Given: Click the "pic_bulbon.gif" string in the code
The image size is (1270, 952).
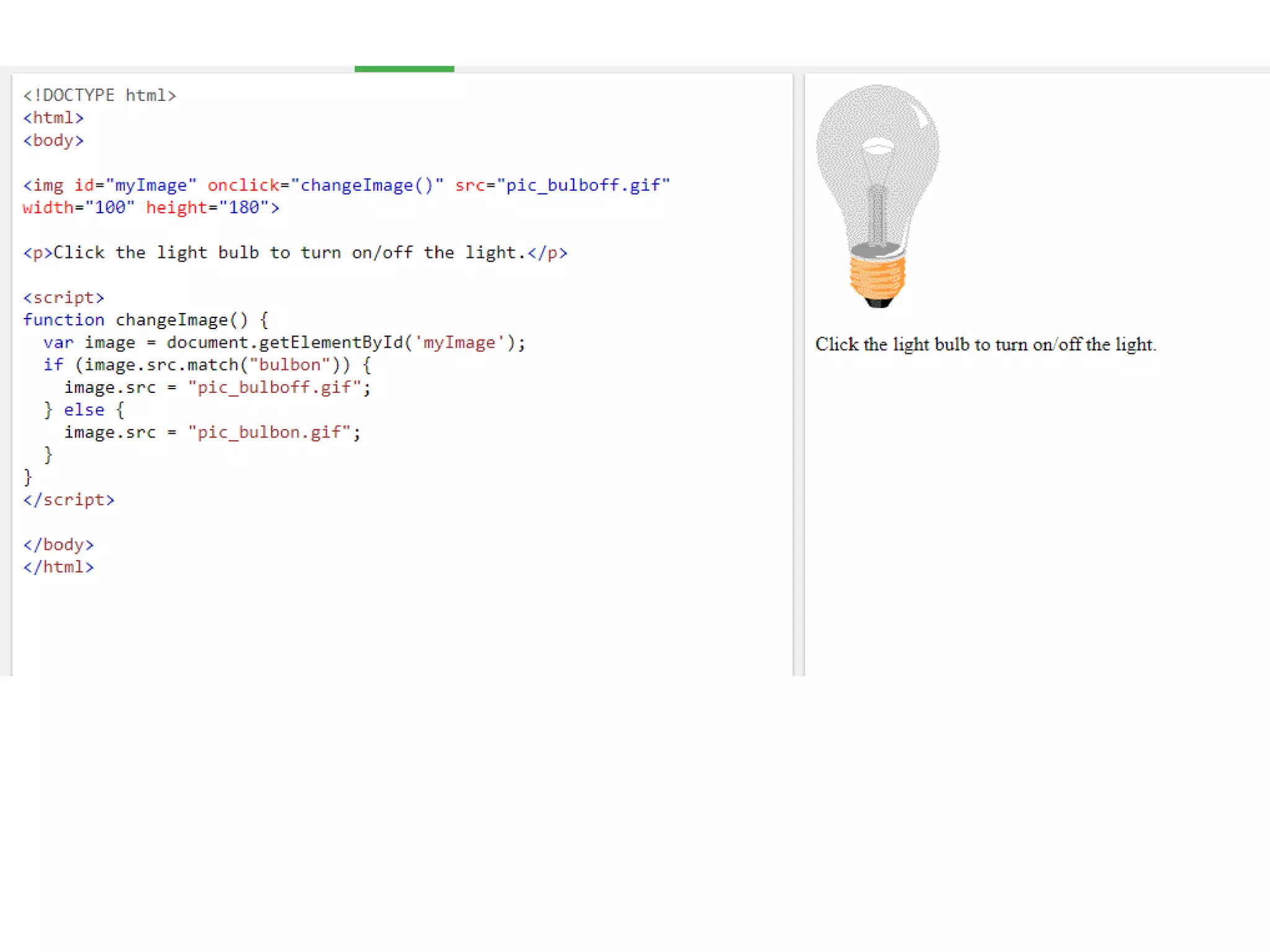Looking at the screenshot, I should click(x=269, y=433).
